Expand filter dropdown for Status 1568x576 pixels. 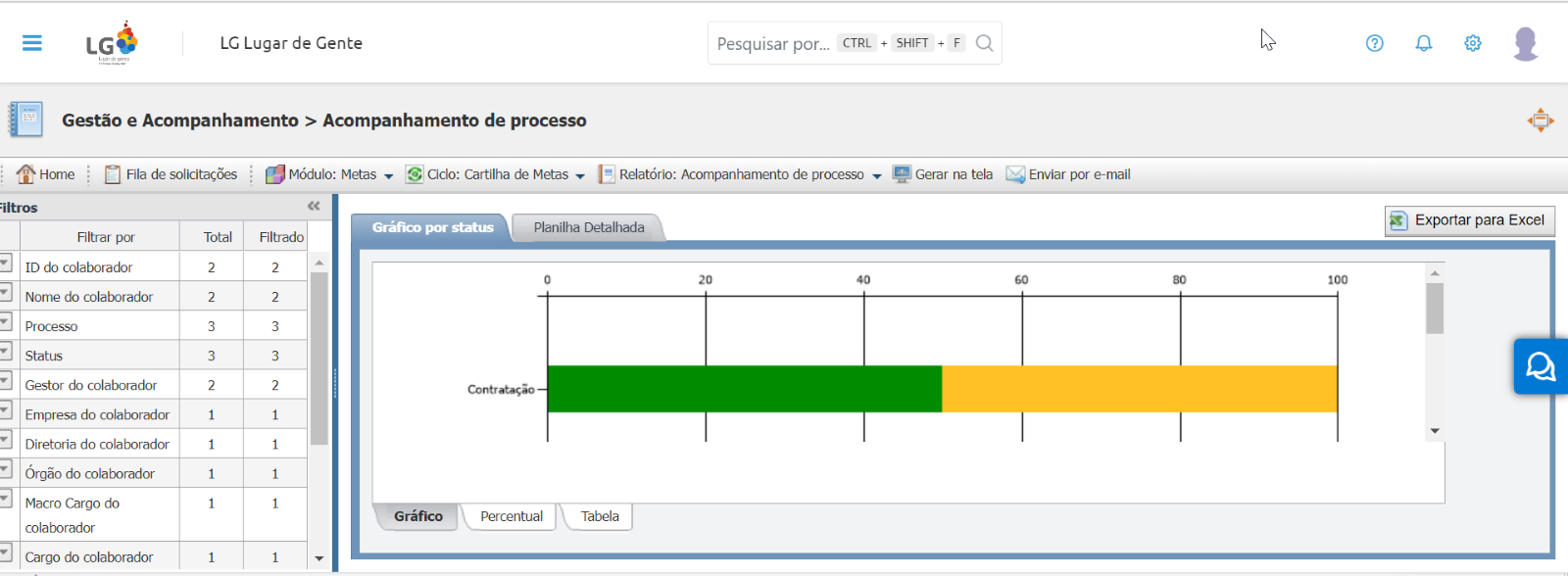point(5,352)
